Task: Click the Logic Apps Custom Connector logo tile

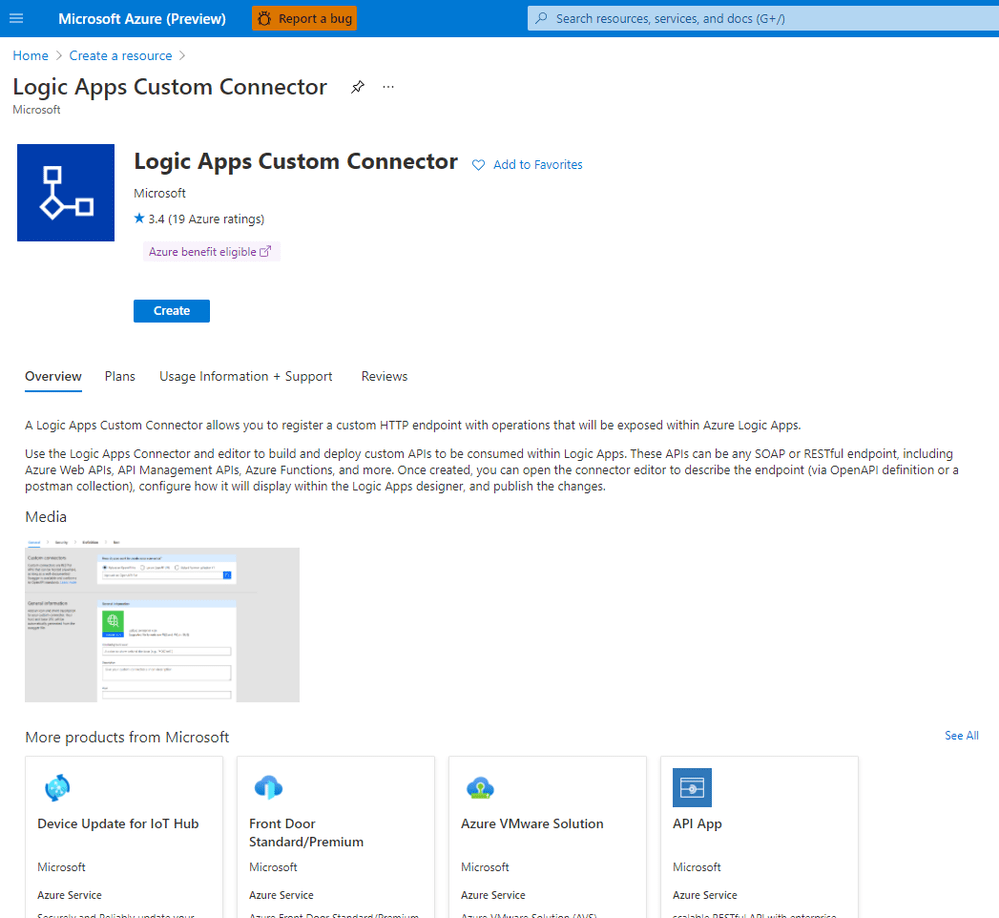Action: 65,192
